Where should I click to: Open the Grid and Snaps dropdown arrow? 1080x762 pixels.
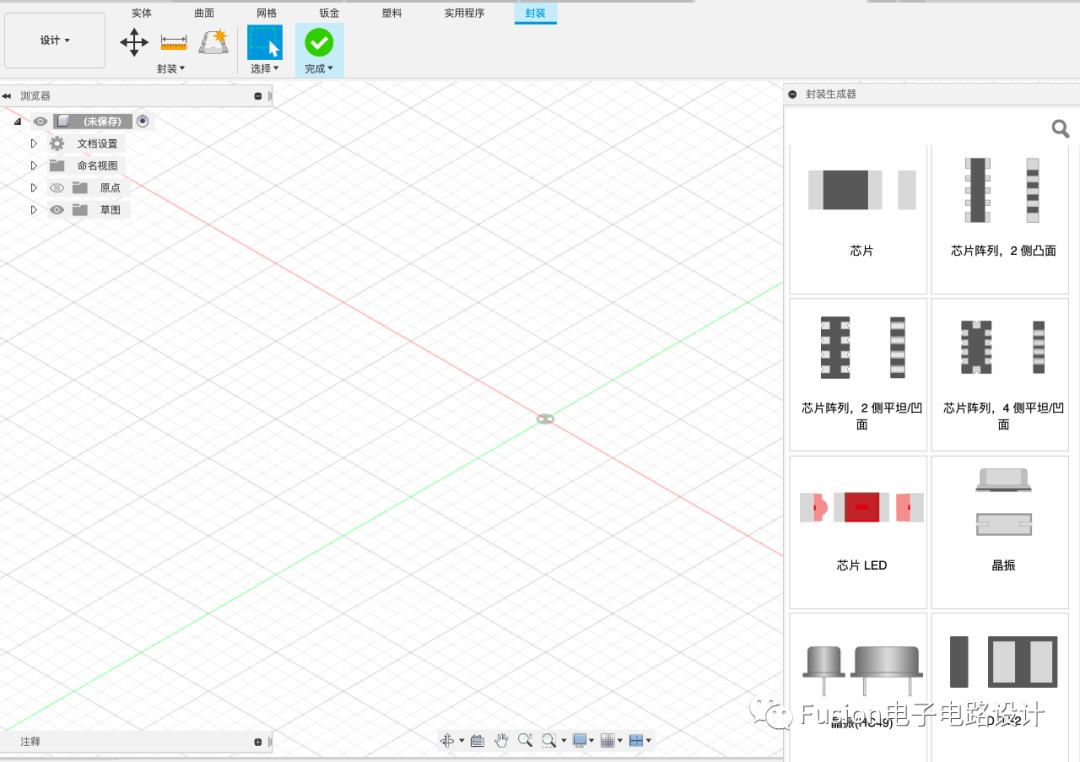[620, 741]
